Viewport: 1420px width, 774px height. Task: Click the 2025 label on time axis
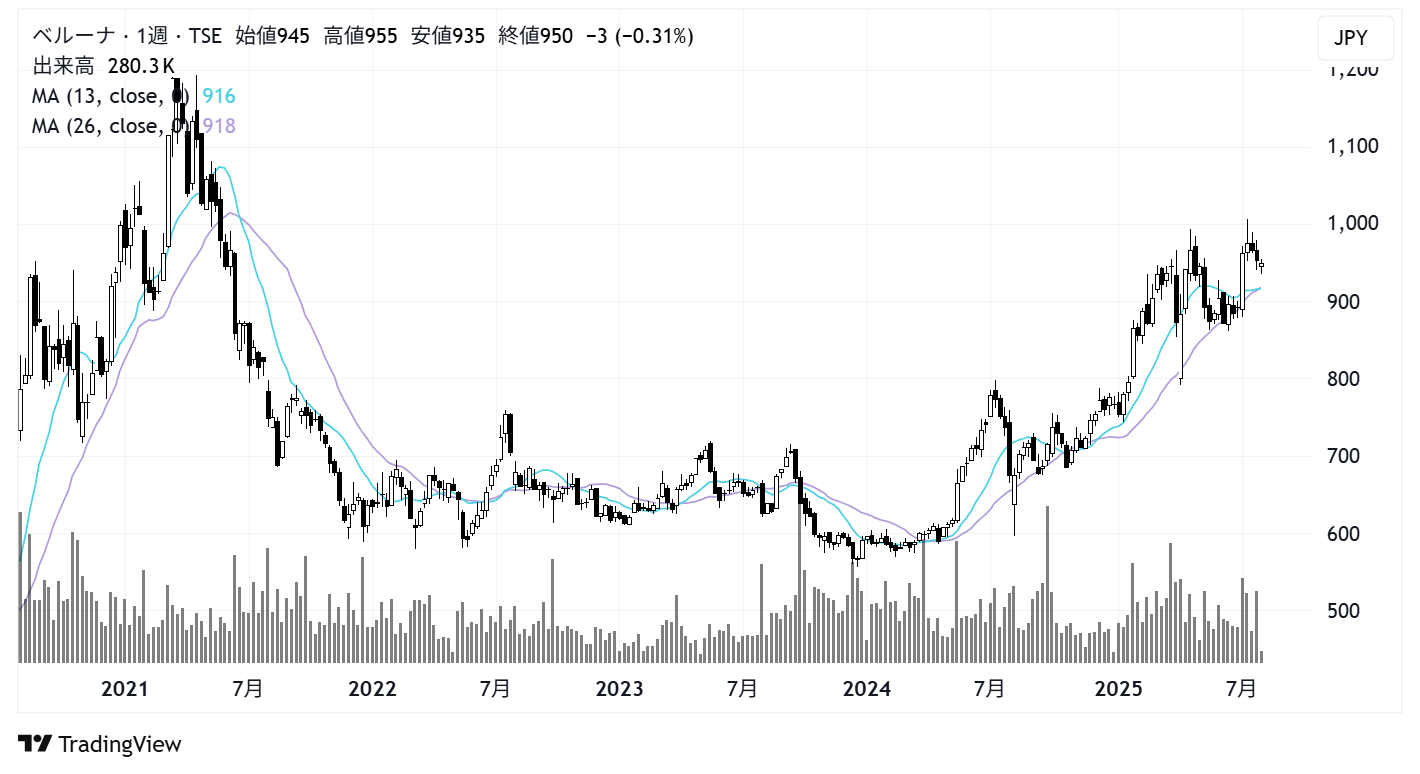point(1118,689)
